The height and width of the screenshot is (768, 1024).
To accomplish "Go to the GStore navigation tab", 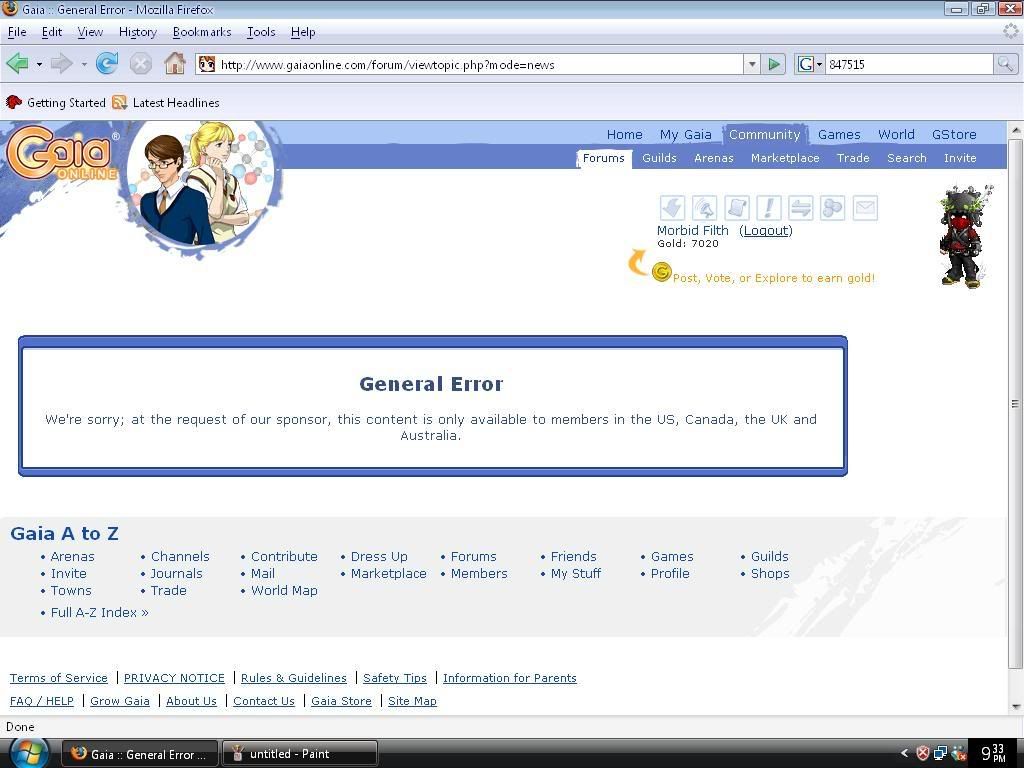I will click(954, 135).
